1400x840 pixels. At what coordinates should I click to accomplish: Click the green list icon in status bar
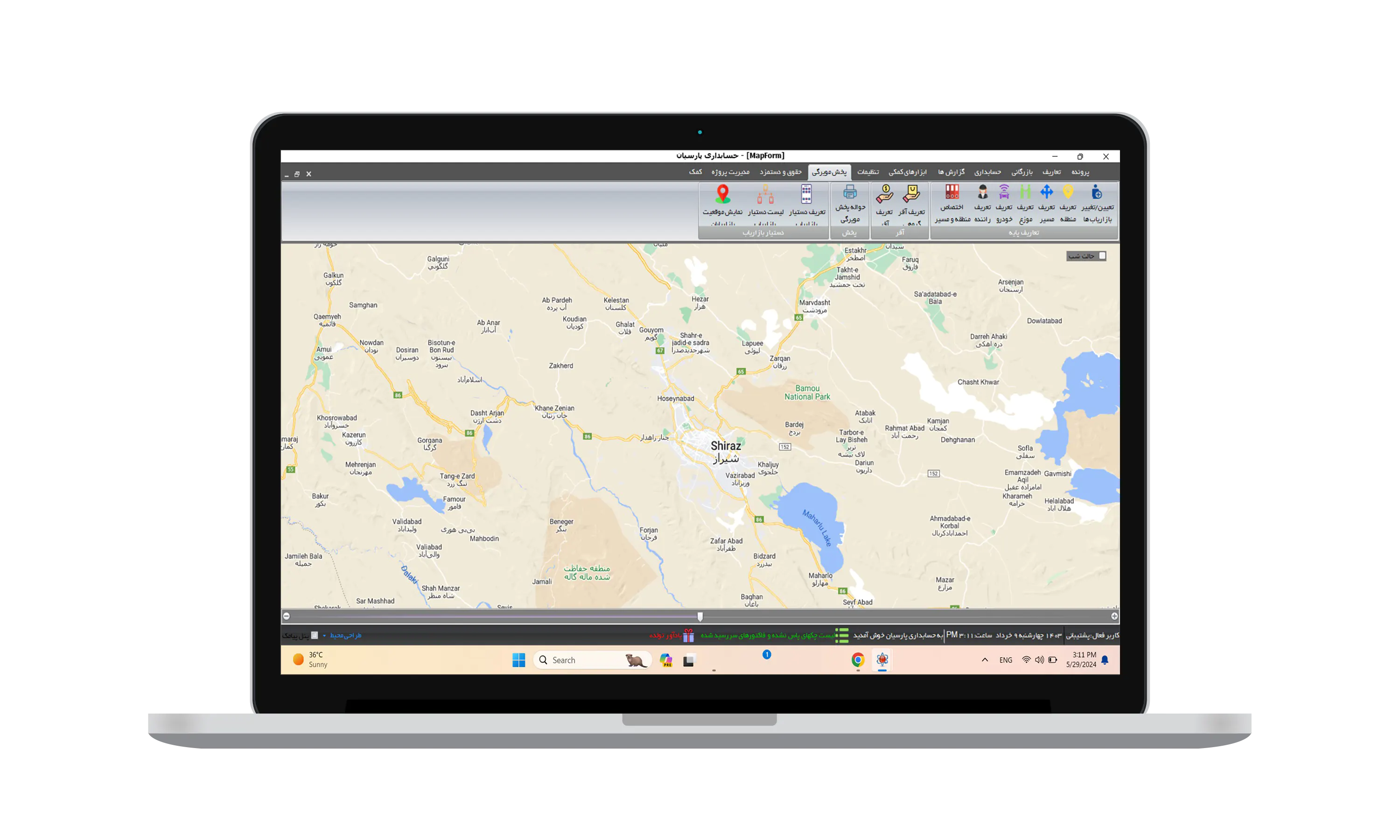click(x=842, y=636)
